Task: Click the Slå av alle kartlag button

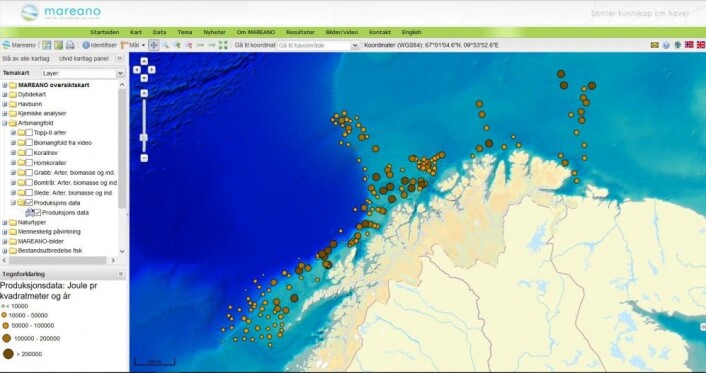Action: pyautogui.click(x=26, y=59)
